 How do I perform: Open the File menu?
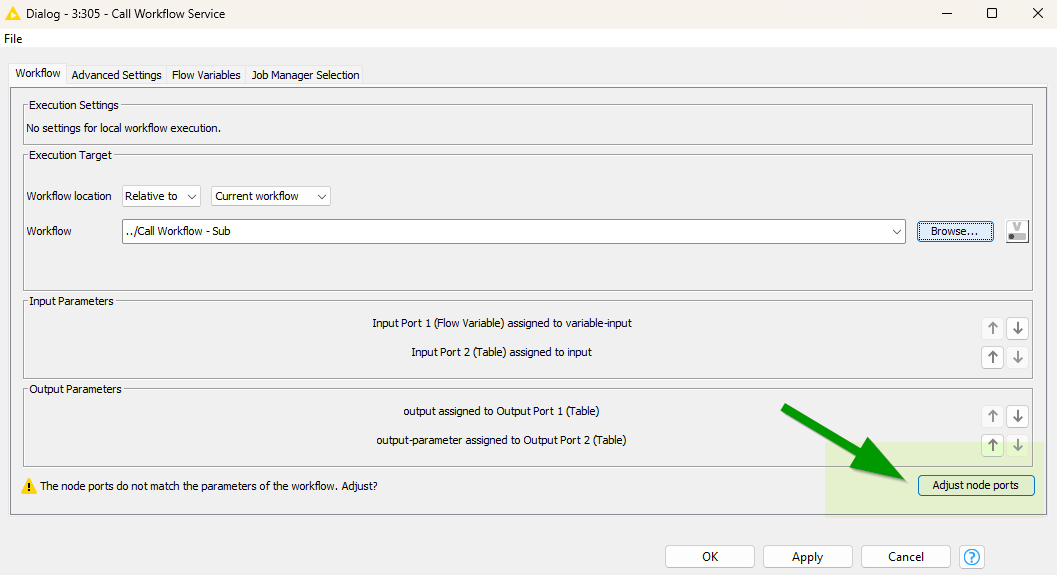pyautogui.click(x=13, y=38)
